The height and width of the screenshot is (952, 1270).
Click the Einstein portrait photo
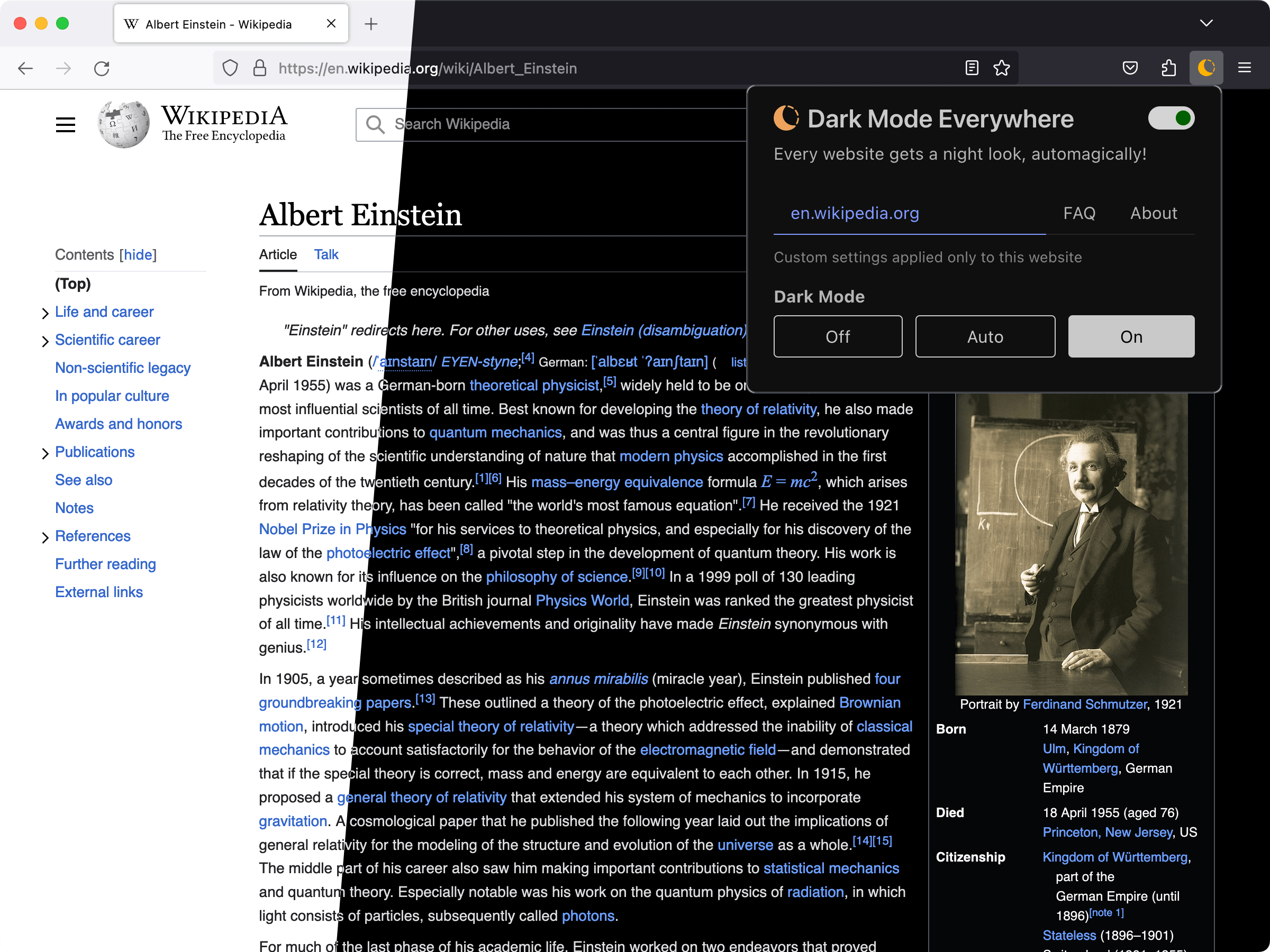tap(1071, 544)
